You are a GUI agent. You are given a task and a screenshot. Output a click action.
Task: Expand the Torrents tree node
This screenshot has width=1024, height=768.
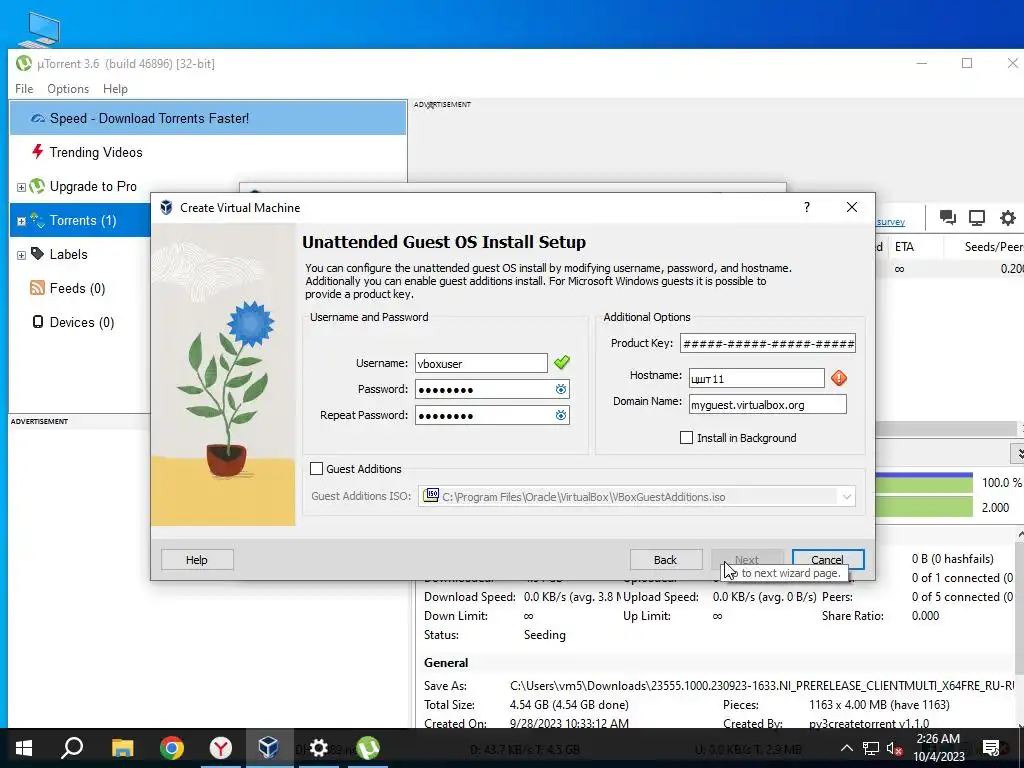click(21, 221)
